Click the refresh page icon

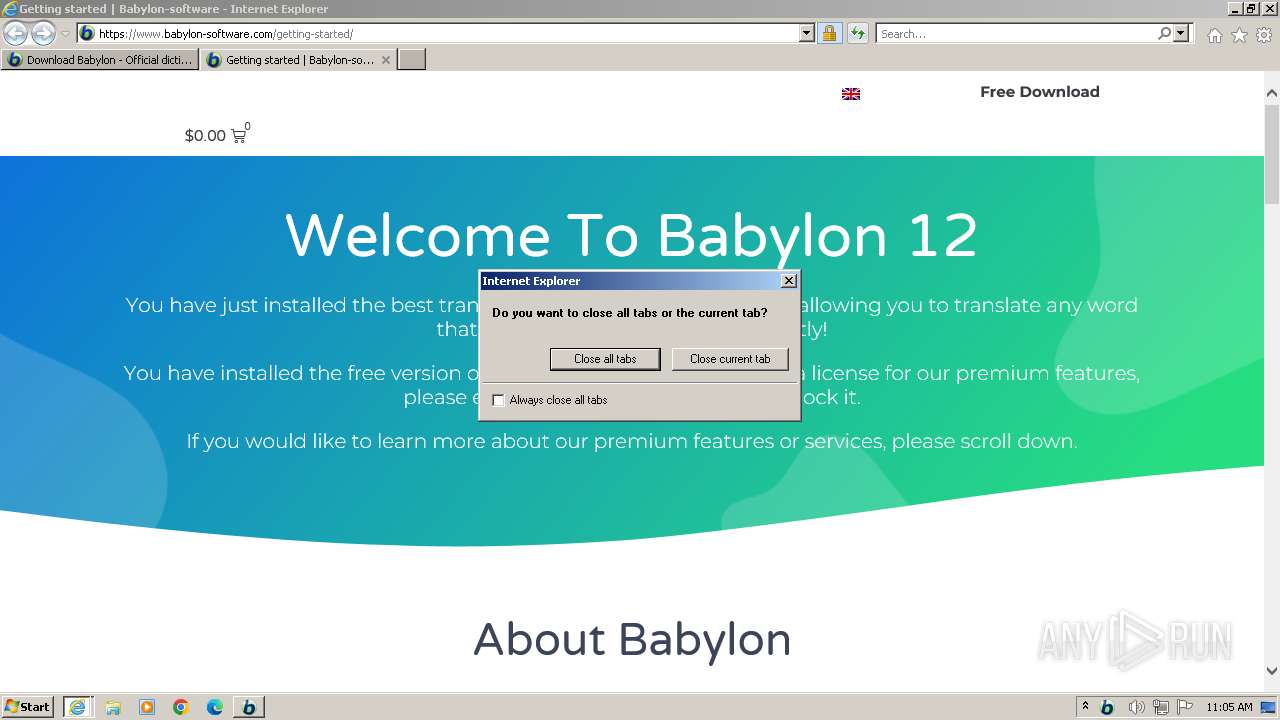tap(857, 33)
